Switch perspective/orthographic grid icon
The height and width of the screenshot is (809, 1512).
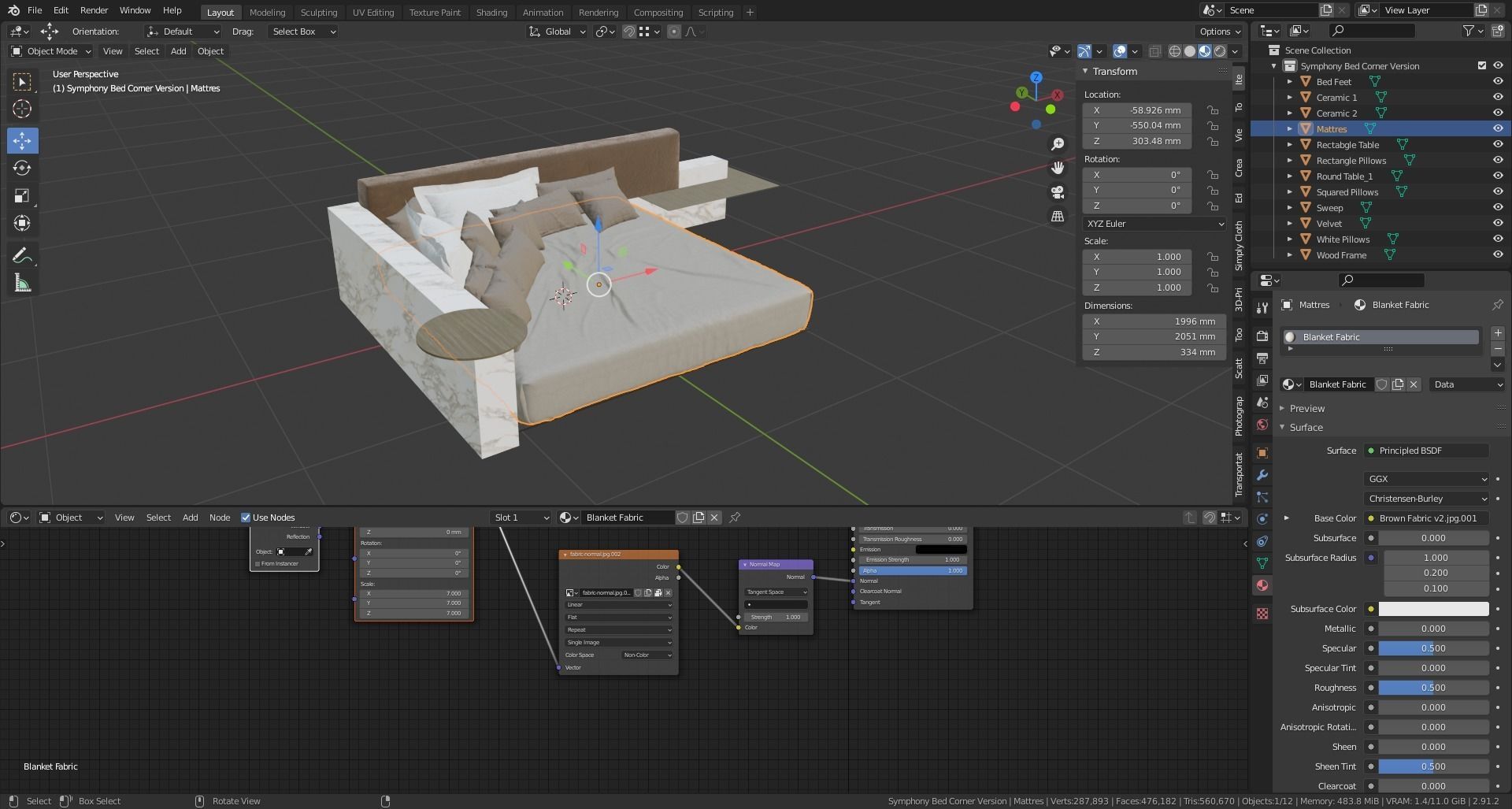pos(1058,216)
